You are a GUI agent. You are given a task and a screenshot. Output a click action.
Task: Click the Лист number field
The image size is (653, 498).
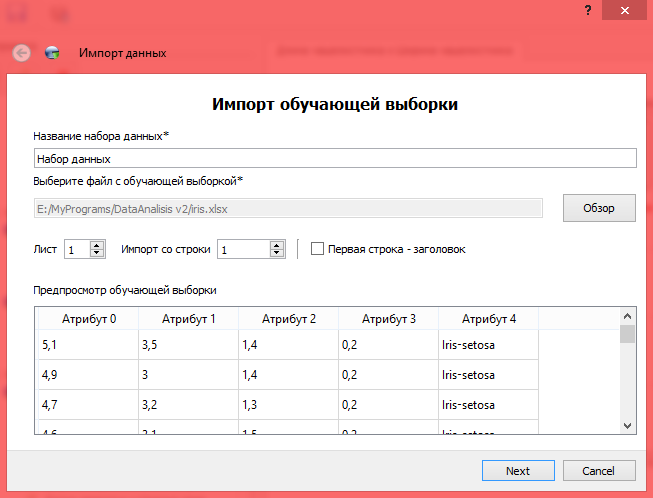(77, 249)
